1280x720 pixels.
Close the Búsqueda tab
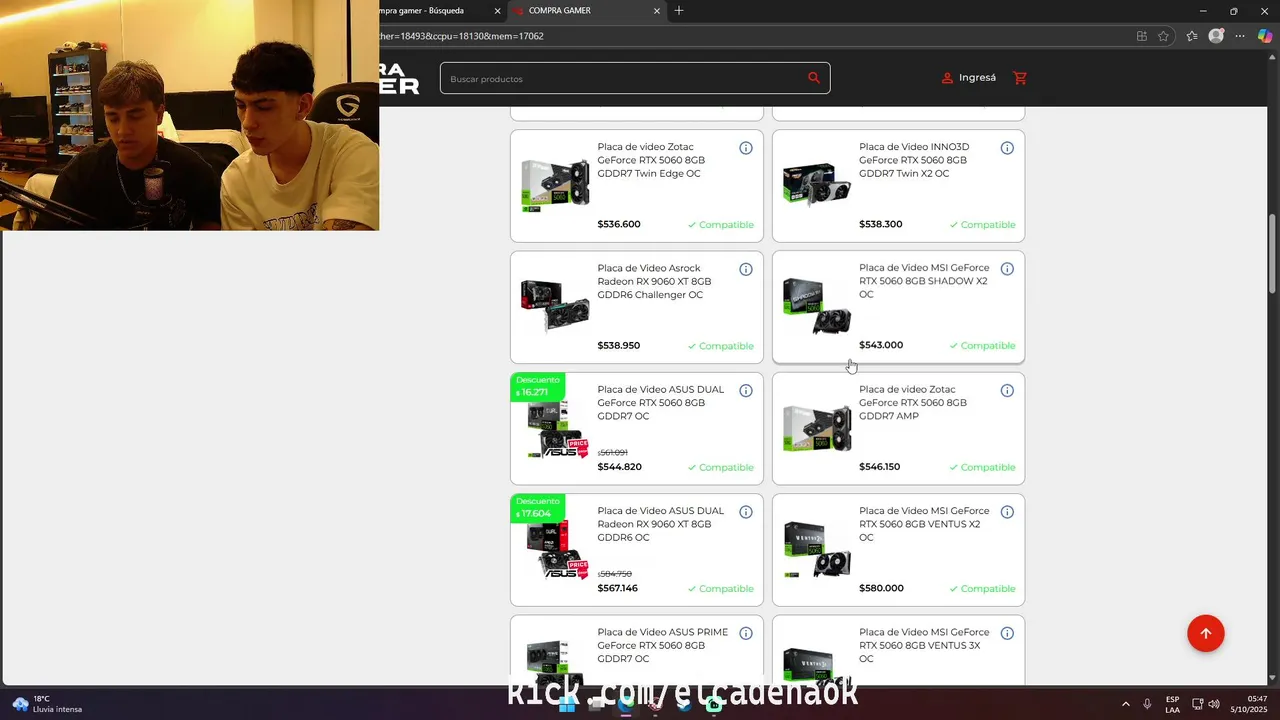pyautogui.click(x=497, y=11)
